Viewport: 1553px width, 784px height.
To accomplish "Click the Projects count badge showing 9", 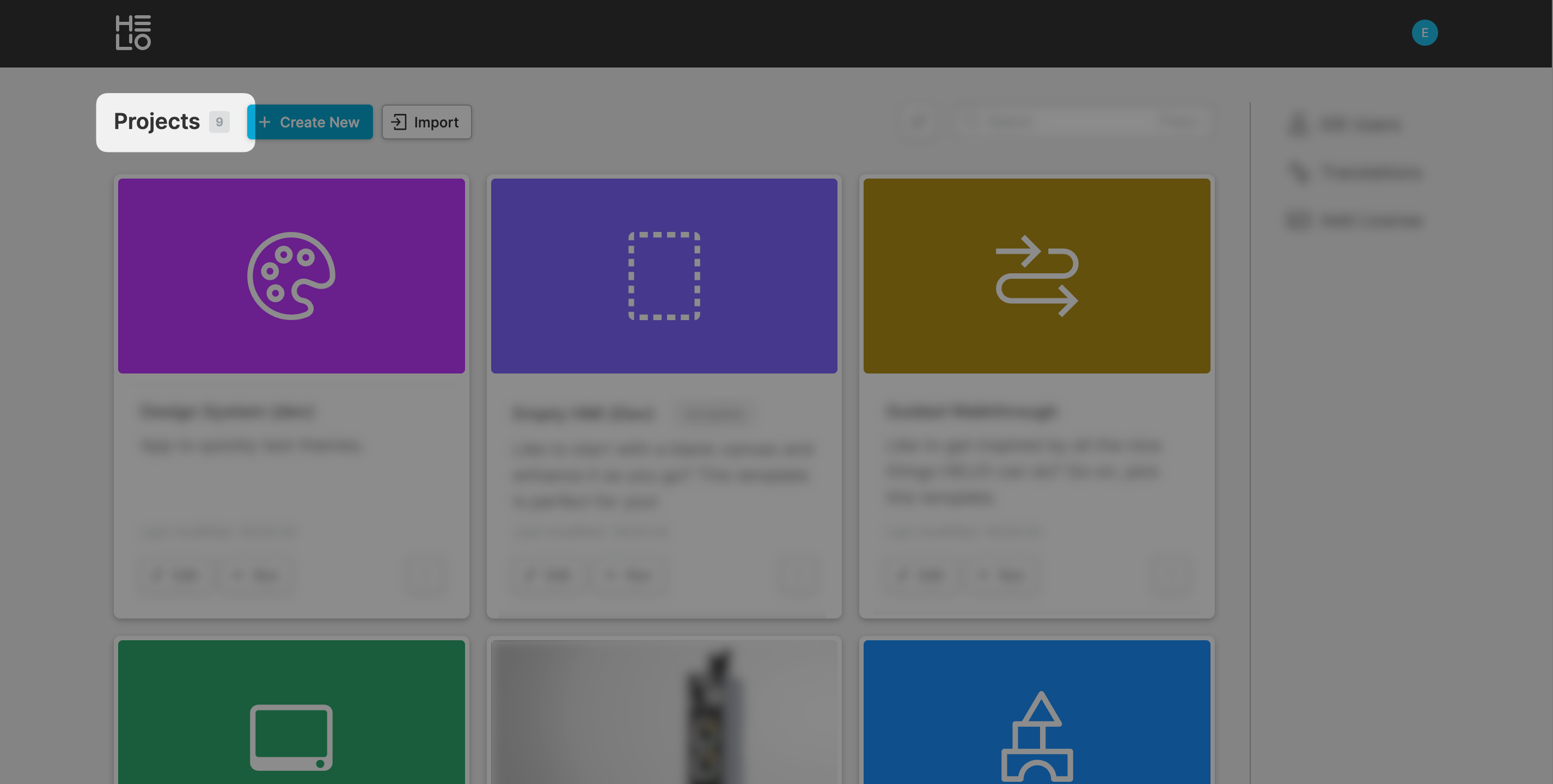I will (x=219, y=122).
